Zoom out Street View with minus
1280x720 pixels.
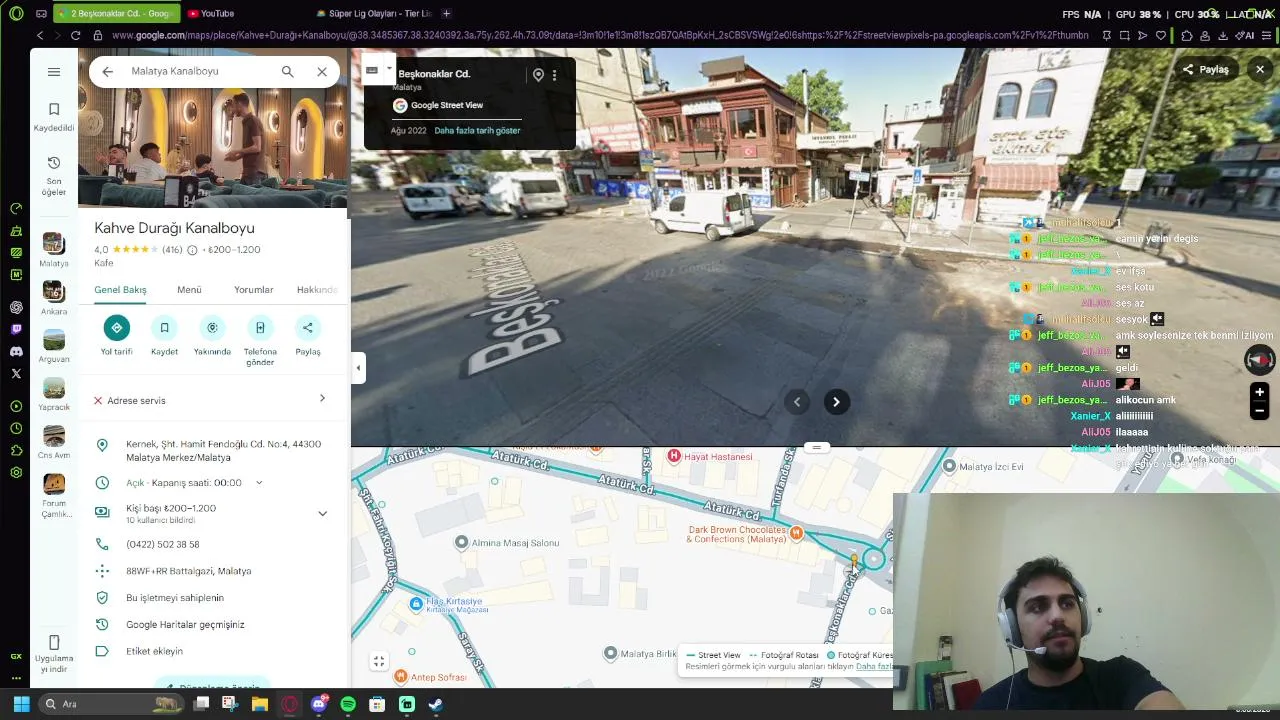pyautogui.click(x=1260, y=410)
